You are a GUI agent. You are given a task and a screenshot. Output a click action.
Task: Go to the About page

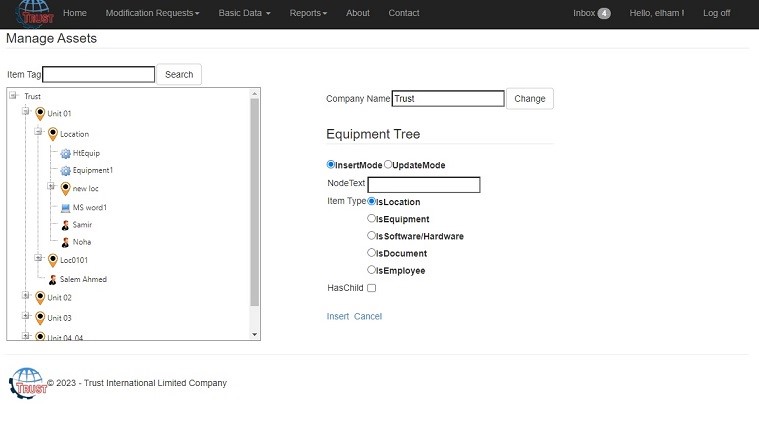(x=357, y=13)
